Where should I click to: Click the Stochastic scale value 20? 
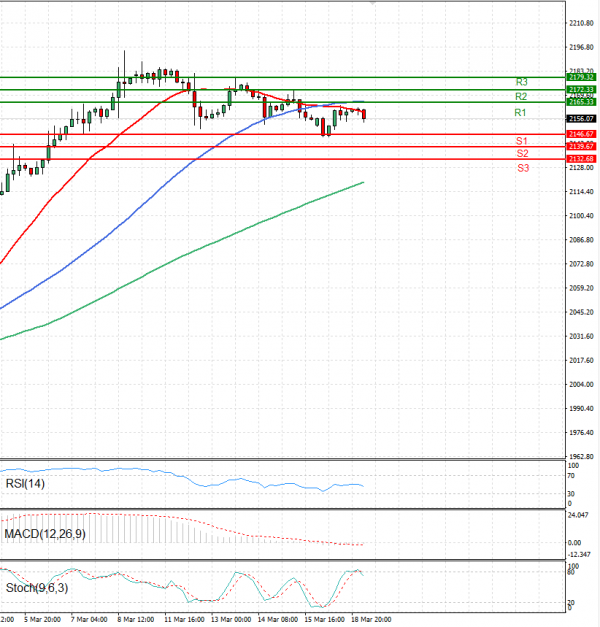click(x=572, y=603)
